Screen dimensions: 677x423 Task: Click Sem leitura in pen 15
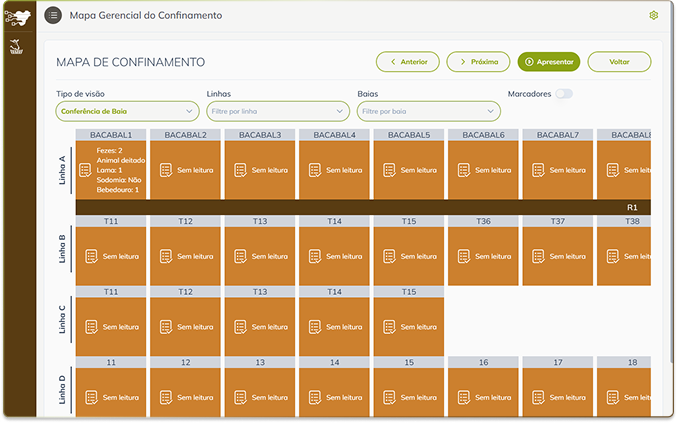click(419, 398)
